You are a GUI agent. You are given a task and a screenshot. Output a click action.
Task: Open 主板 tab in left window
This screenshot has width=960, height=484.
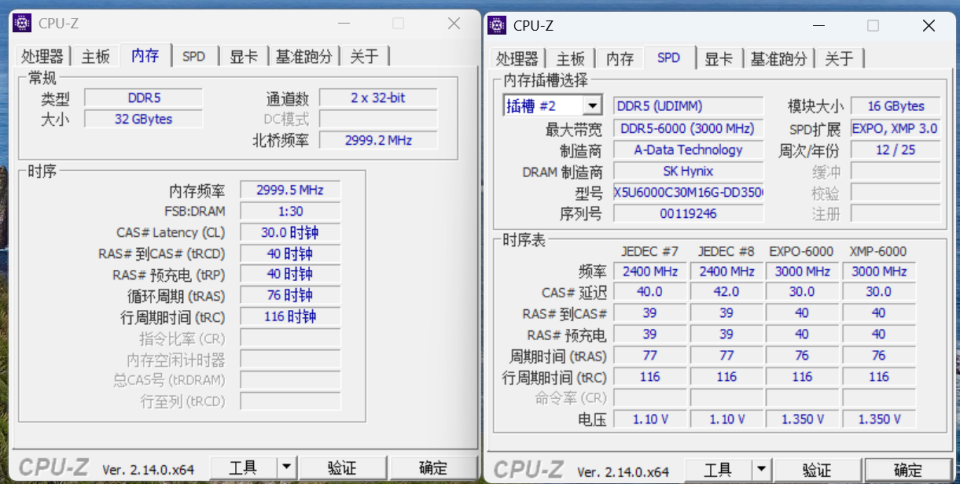click(96, 57)
